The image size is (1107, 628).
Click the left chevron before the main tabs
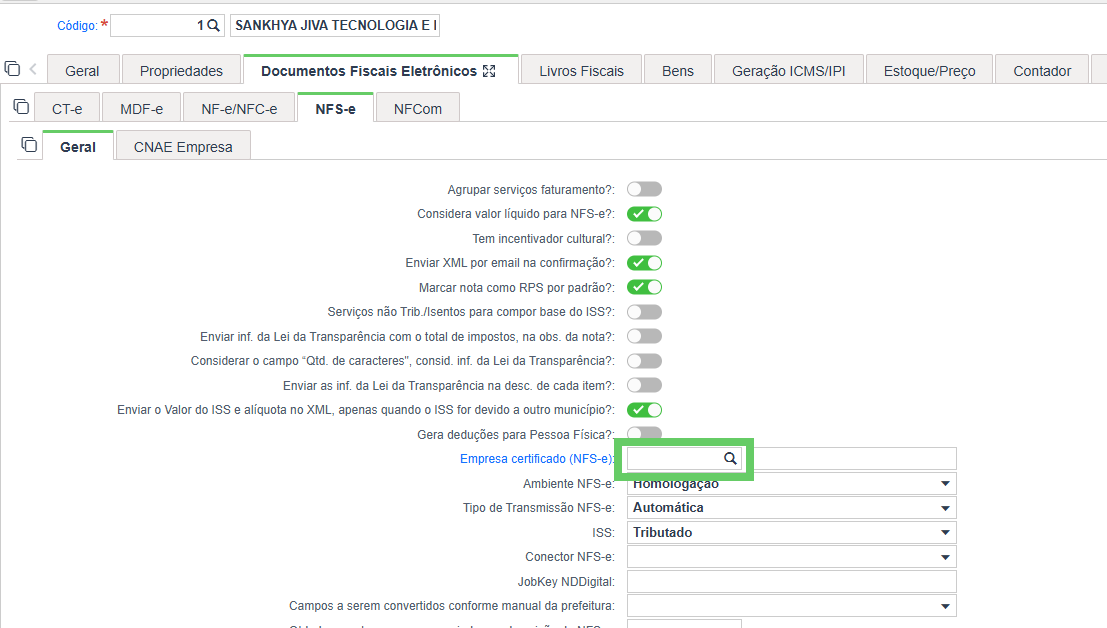tap(33, 69)
